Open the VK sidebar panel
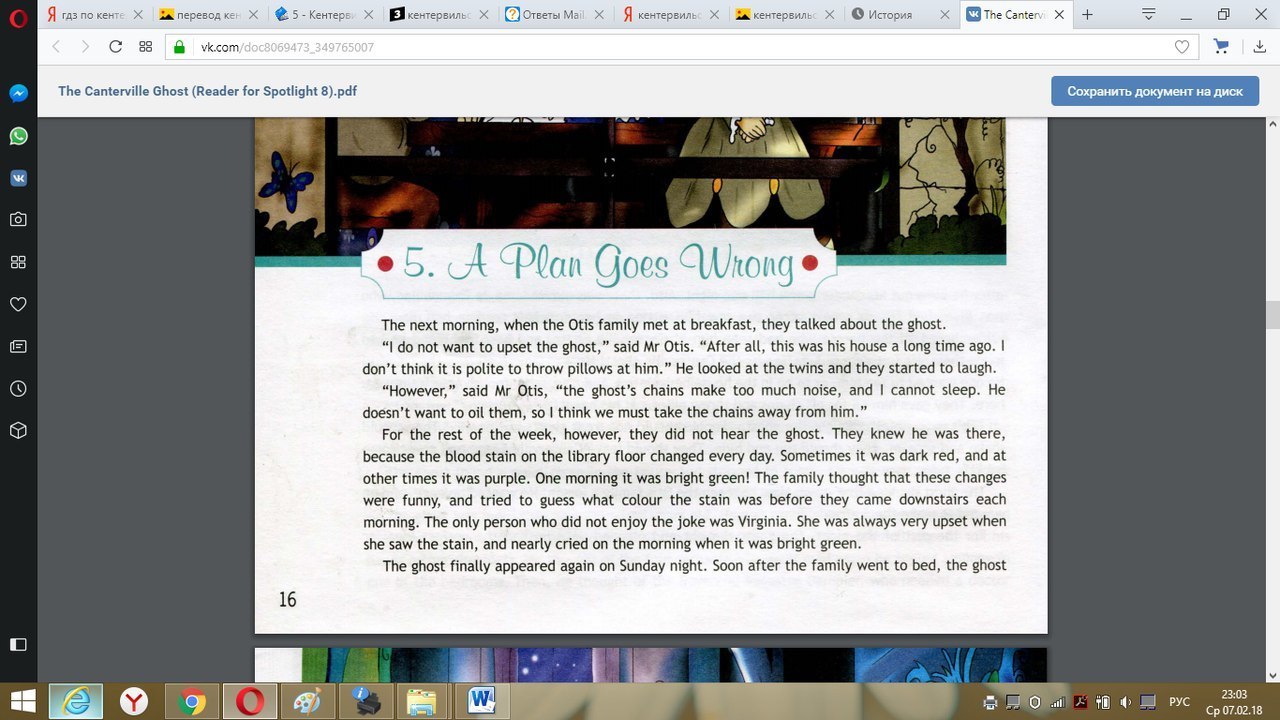The width and height of the screenshot is (1280, 720). pyautogui.click(x=18, y=178)
